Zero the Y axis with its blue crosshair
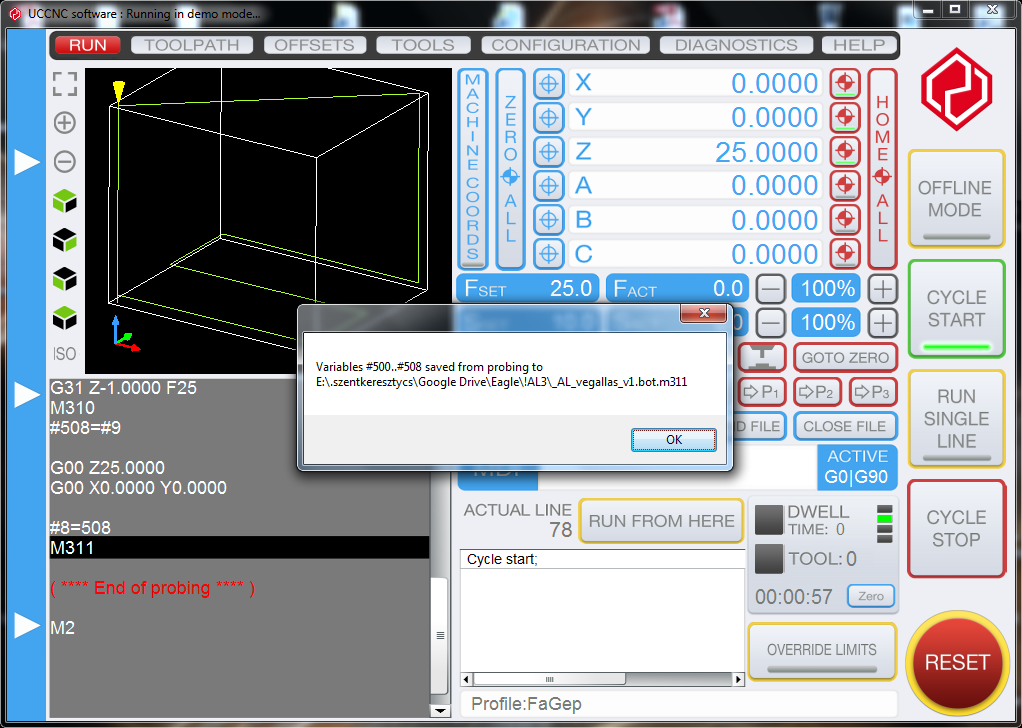This screenshot has width=1022, height=728. click(549, 117)
